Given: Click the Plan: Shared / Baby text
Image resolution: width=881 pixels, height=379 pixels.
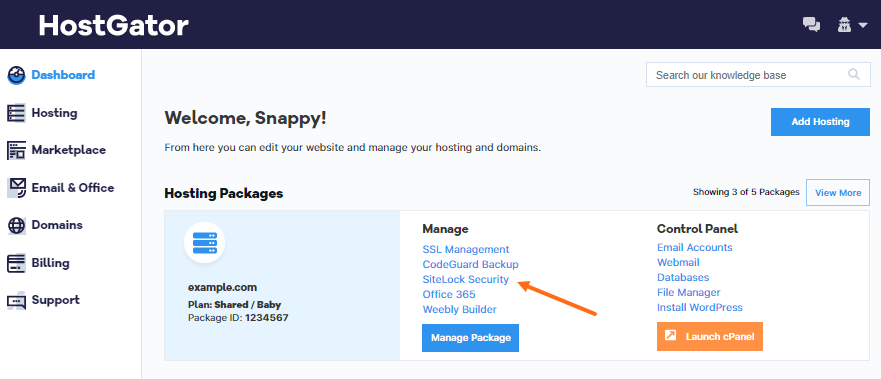Looking at the screenshot, I should 234,305.
